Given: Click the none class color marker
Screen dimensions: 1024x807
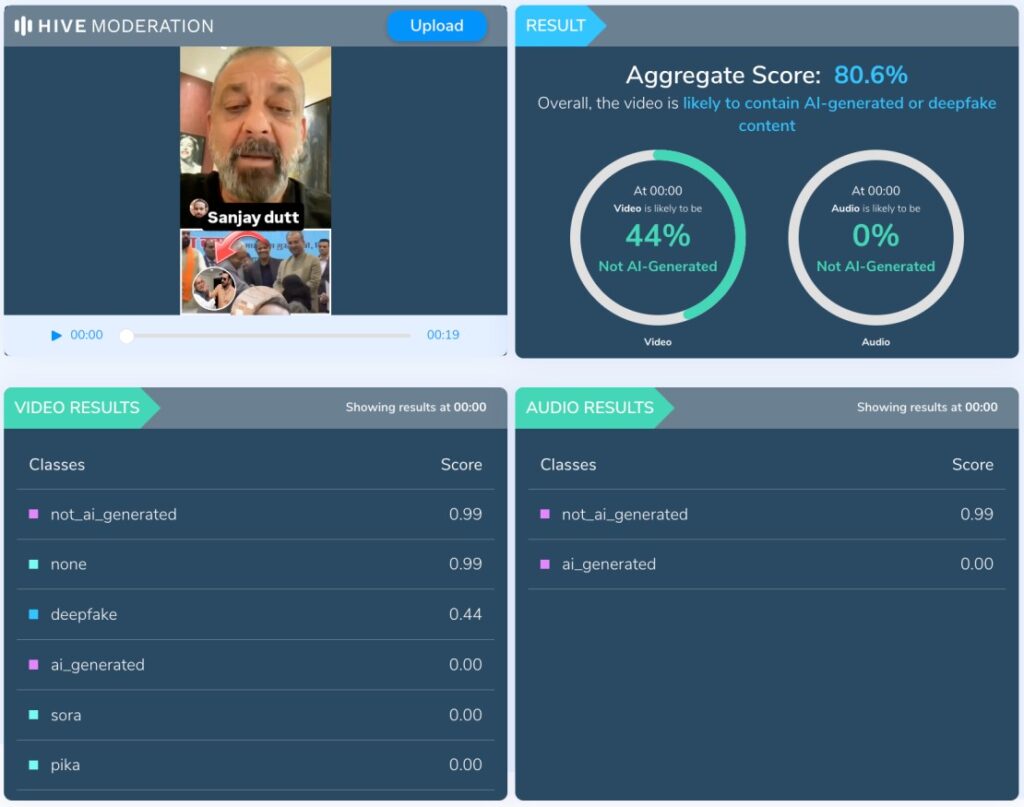Looking at the screenshot, I should point(34,565).
